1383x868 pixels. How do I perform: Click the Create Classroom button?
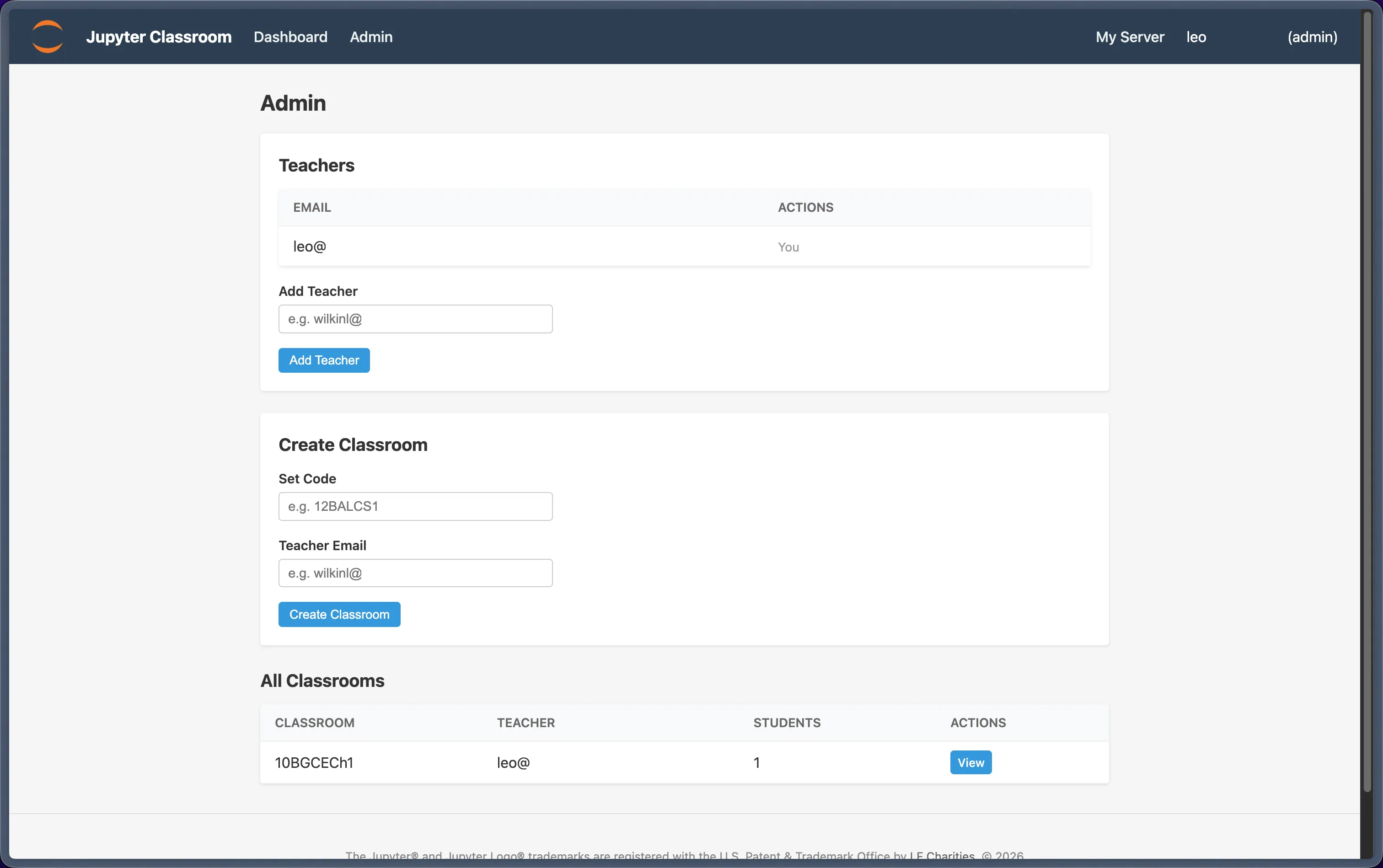point(339,614)
